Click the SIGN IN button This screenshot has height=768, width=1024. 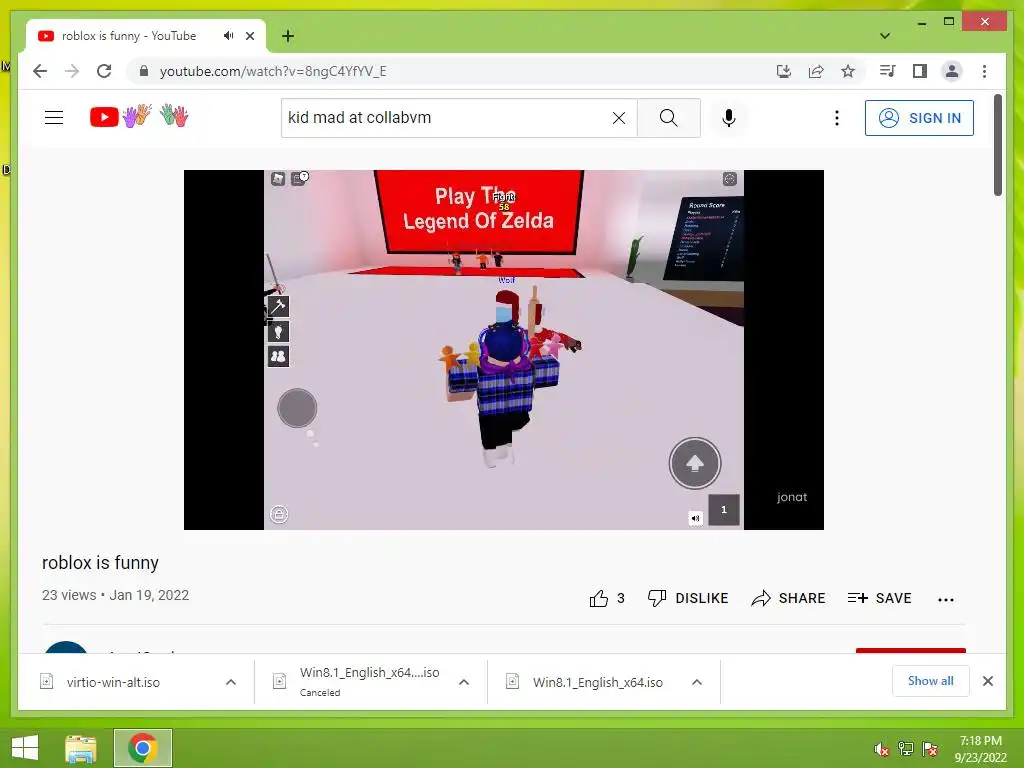point(919,118)
